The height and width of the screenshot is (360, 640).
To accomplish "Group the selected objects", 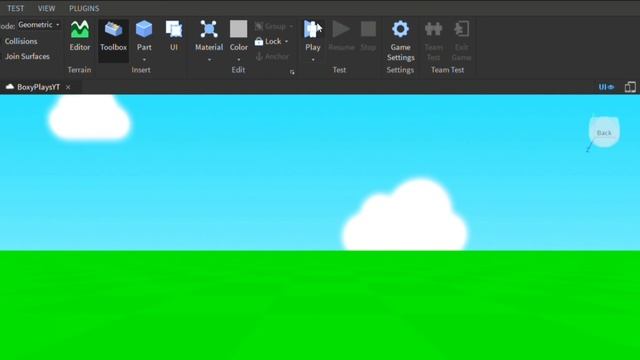I will (x=270, y=27).
